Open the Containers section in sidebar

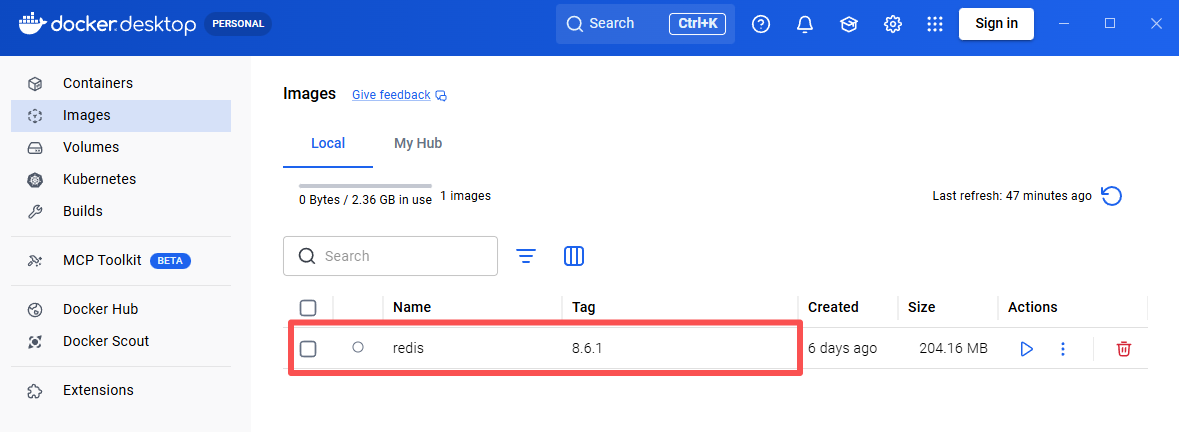point(120,83)
